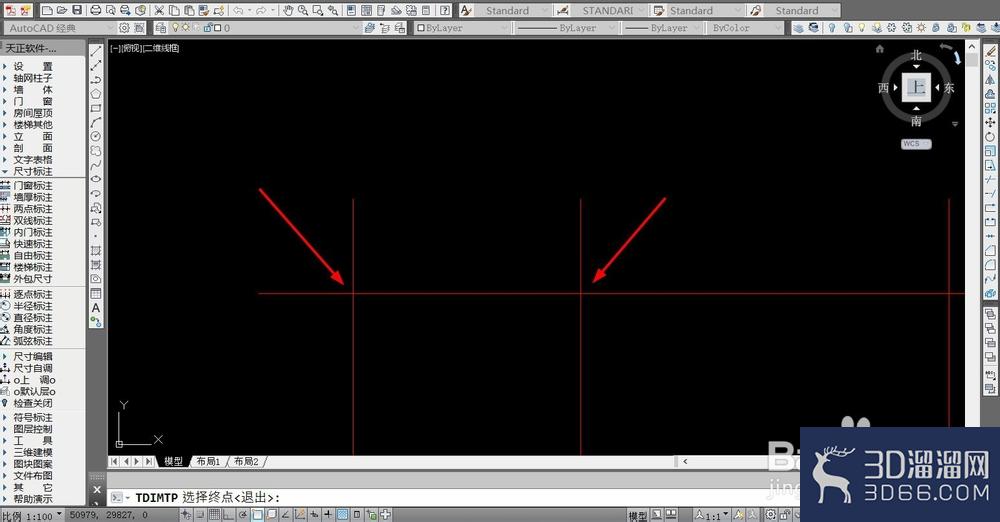The image size is (1000, 522).
Task: Click the Zoom Realtime magnifier icon
Action: (x=303, y=10)
